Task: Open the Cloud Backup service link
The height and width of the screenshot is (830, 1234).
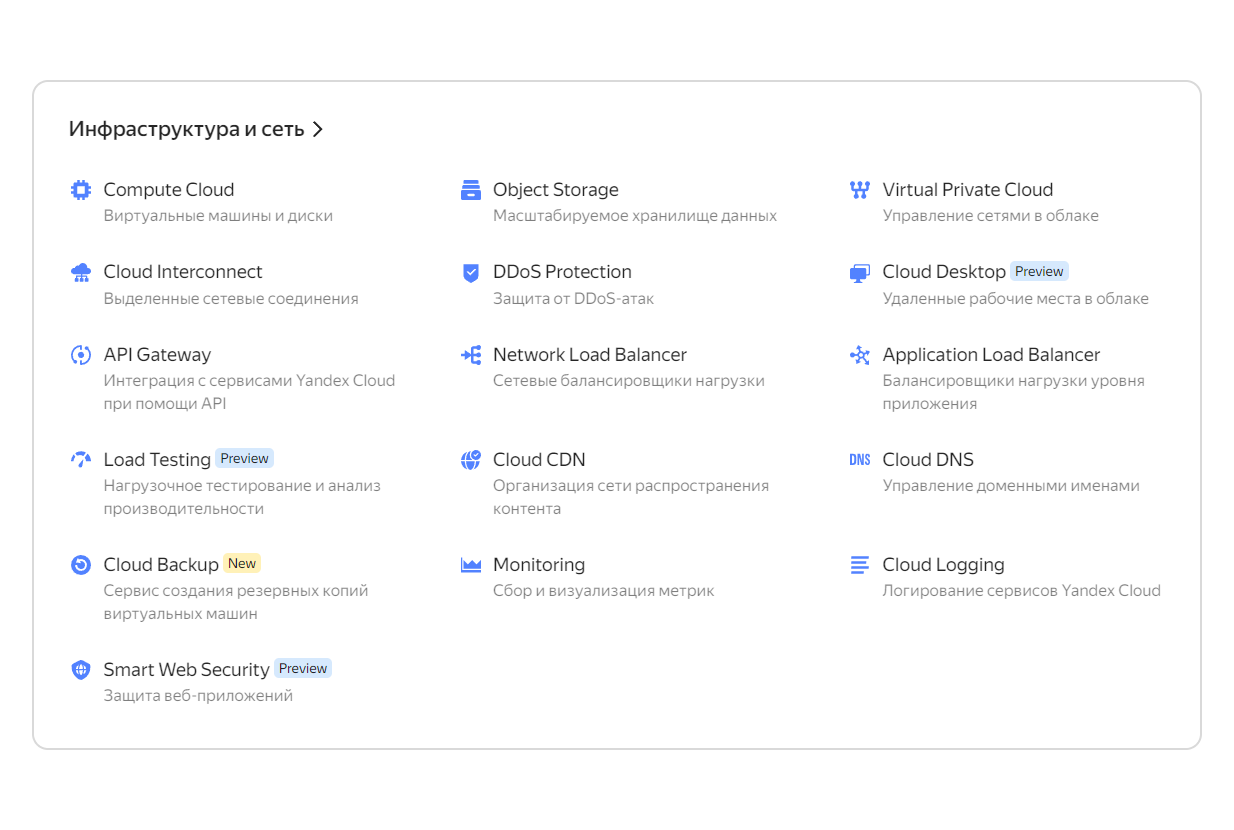Action: [x=161, y=565]
